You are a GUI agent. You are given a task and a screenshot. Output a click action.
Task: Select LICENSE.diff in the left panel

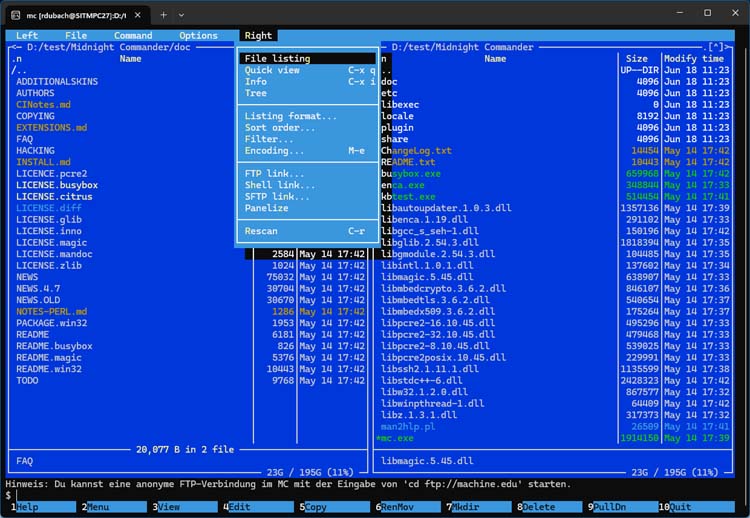[x=49, y=208]
